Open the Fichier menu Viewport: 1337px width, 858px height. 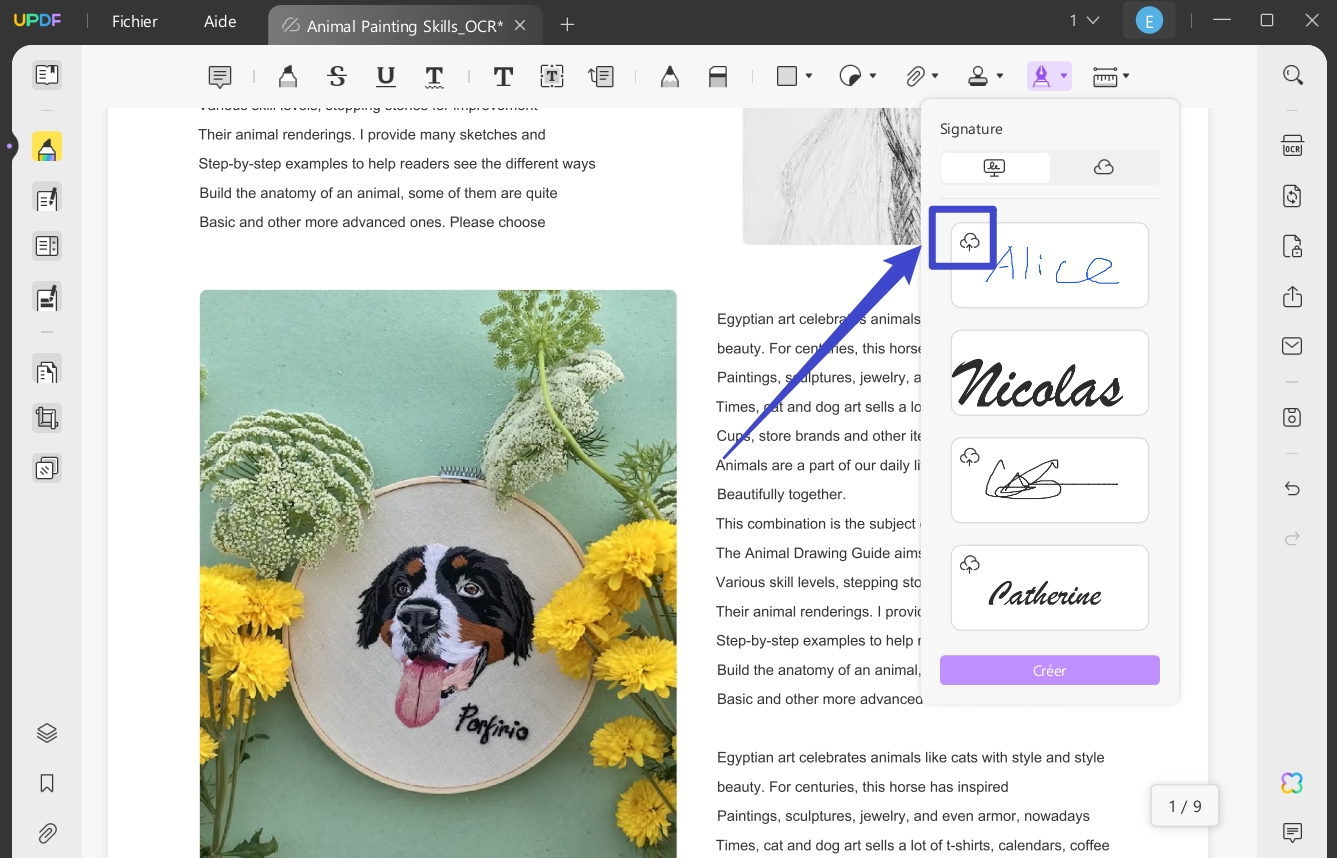coord(134,21)
